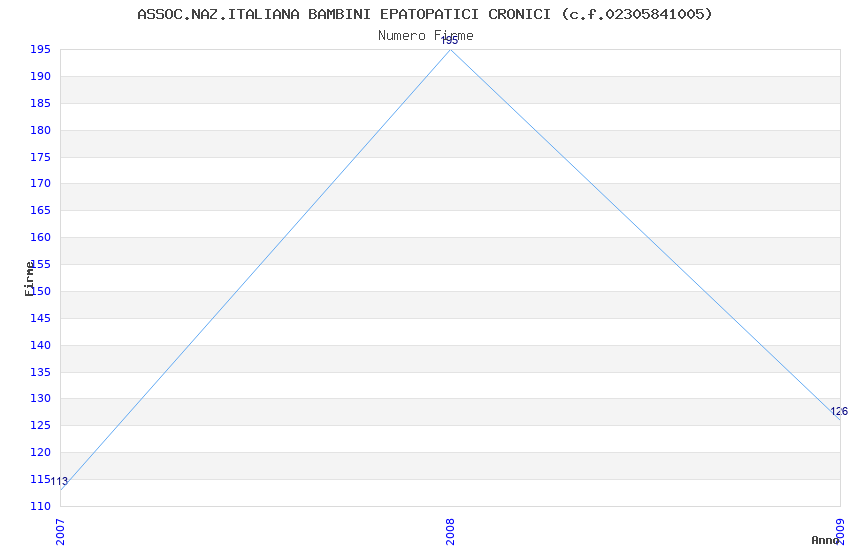Click the 'Firme' y-axis title
This screenshot has width=850, height=550.
[x=29, y=279]
